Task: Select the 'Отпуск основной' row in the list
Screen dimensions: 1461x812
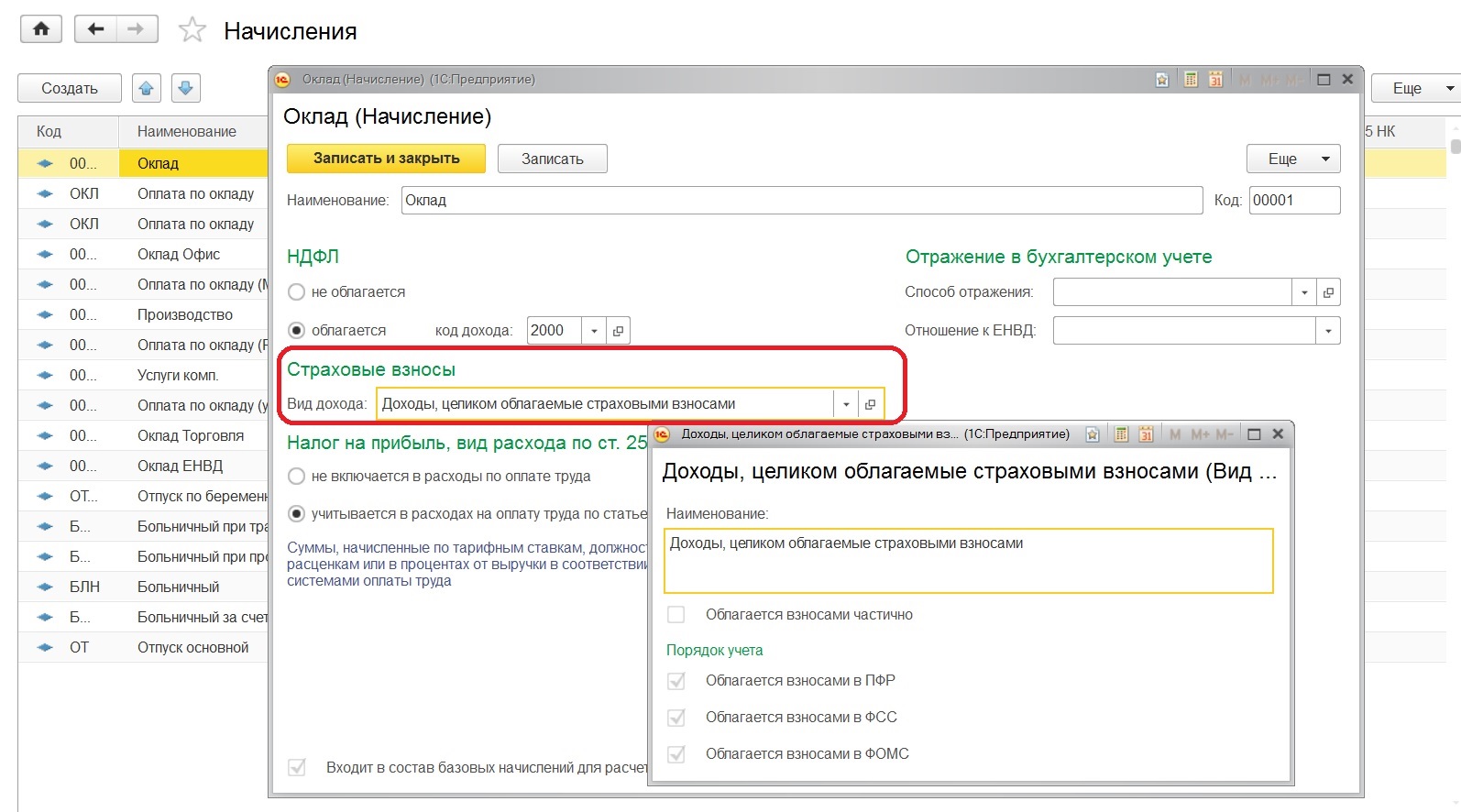Action: pyautogui.click(x=192, y=647)
